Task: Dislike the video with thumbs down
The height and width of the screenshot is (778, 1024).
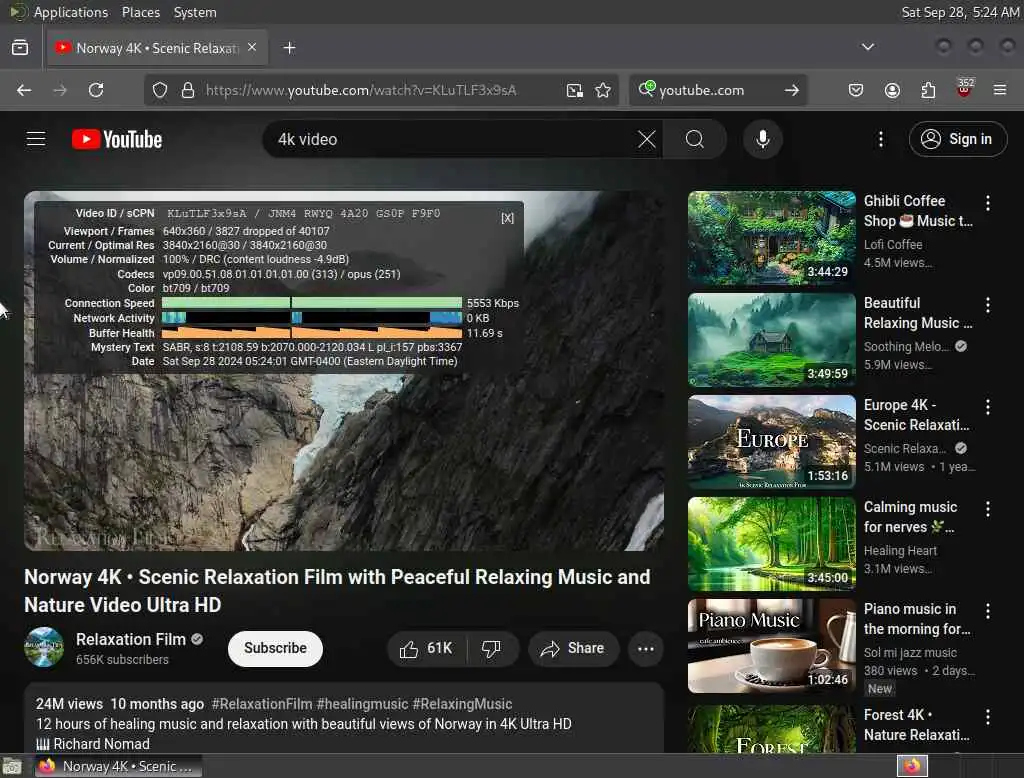Action: [x=492, y=648]
